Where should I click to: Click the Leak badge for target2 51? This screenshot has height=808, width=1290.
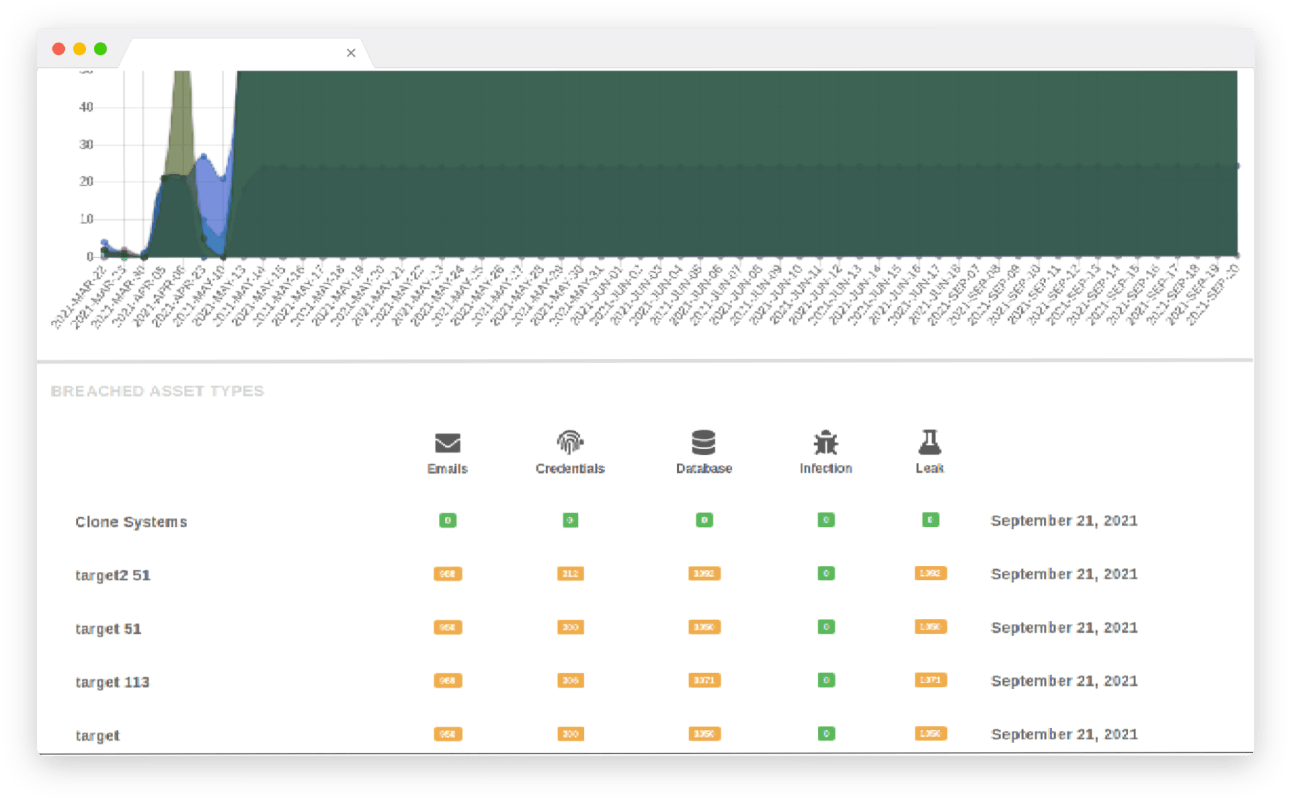(x=930, y=574)
